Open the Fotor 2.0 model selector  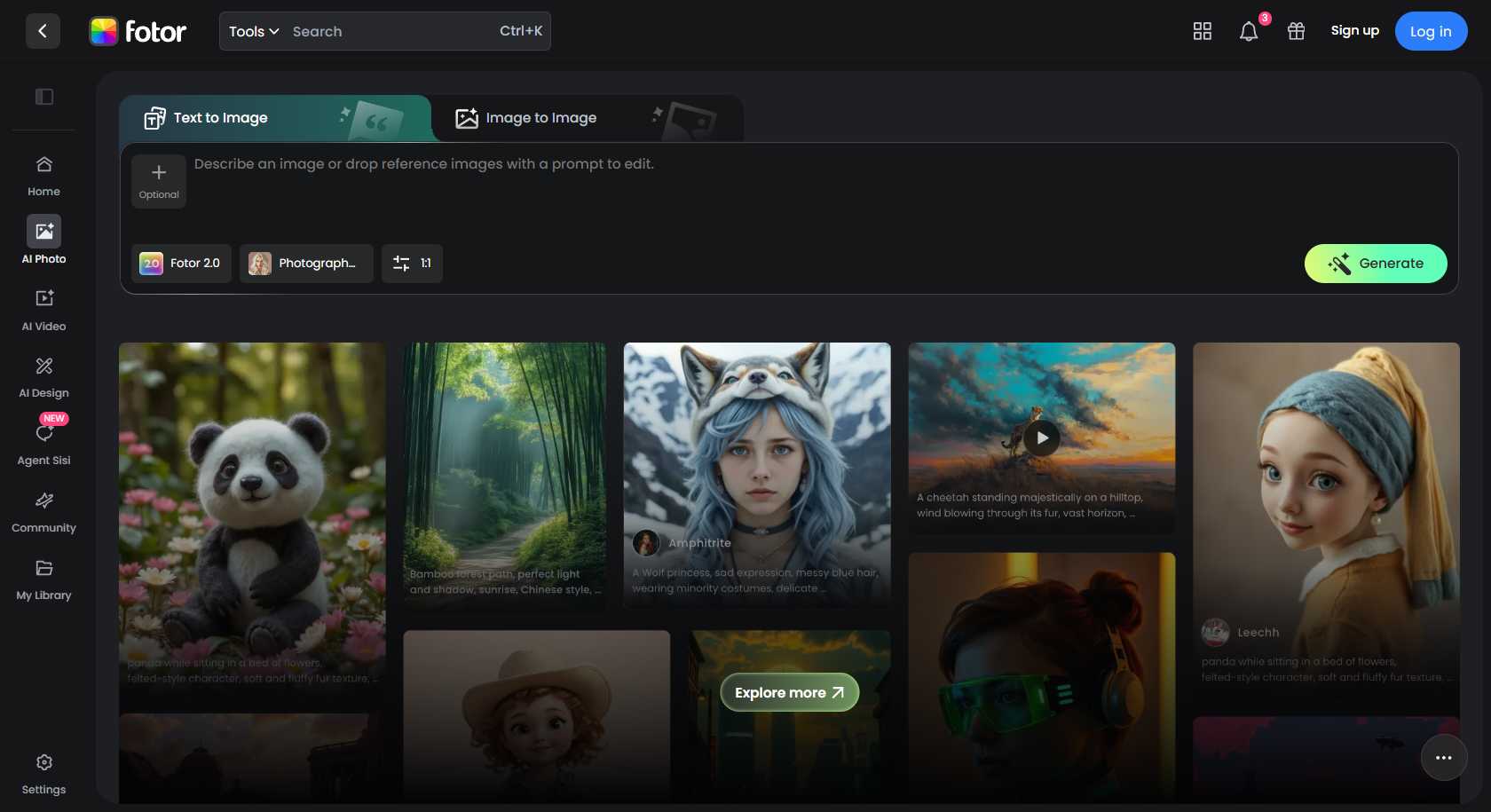click(181, 264)
